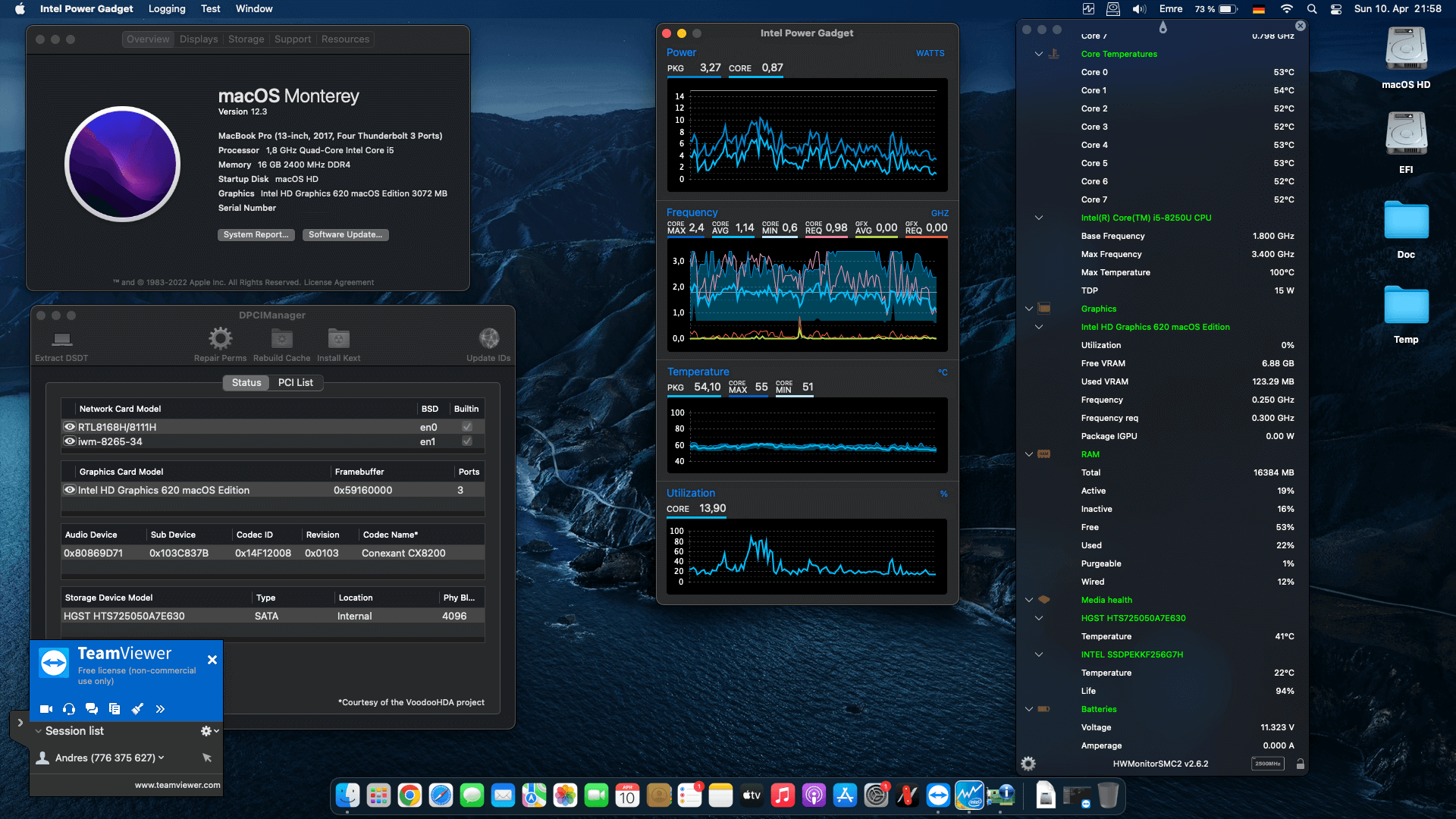The width and height of the screenshot is (1456, 819).
Task: Collapse TeamViewer Session list chevron
Action: coord(38,731)
